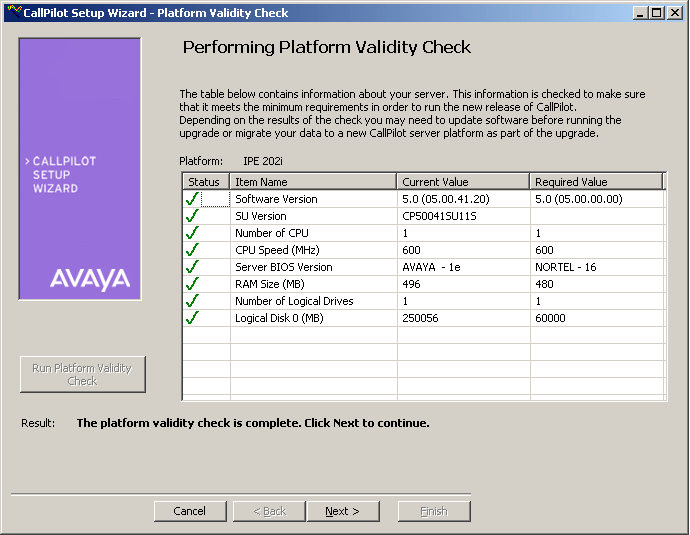Click Run Platform Validity Check button
The image size is (690, 535).
point(83,374)
